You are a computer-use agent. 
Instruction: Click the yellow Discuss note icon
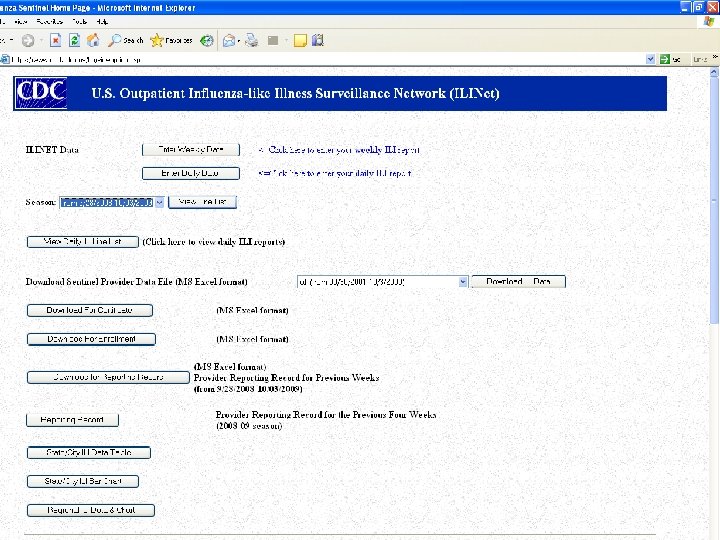pos(300,41)
